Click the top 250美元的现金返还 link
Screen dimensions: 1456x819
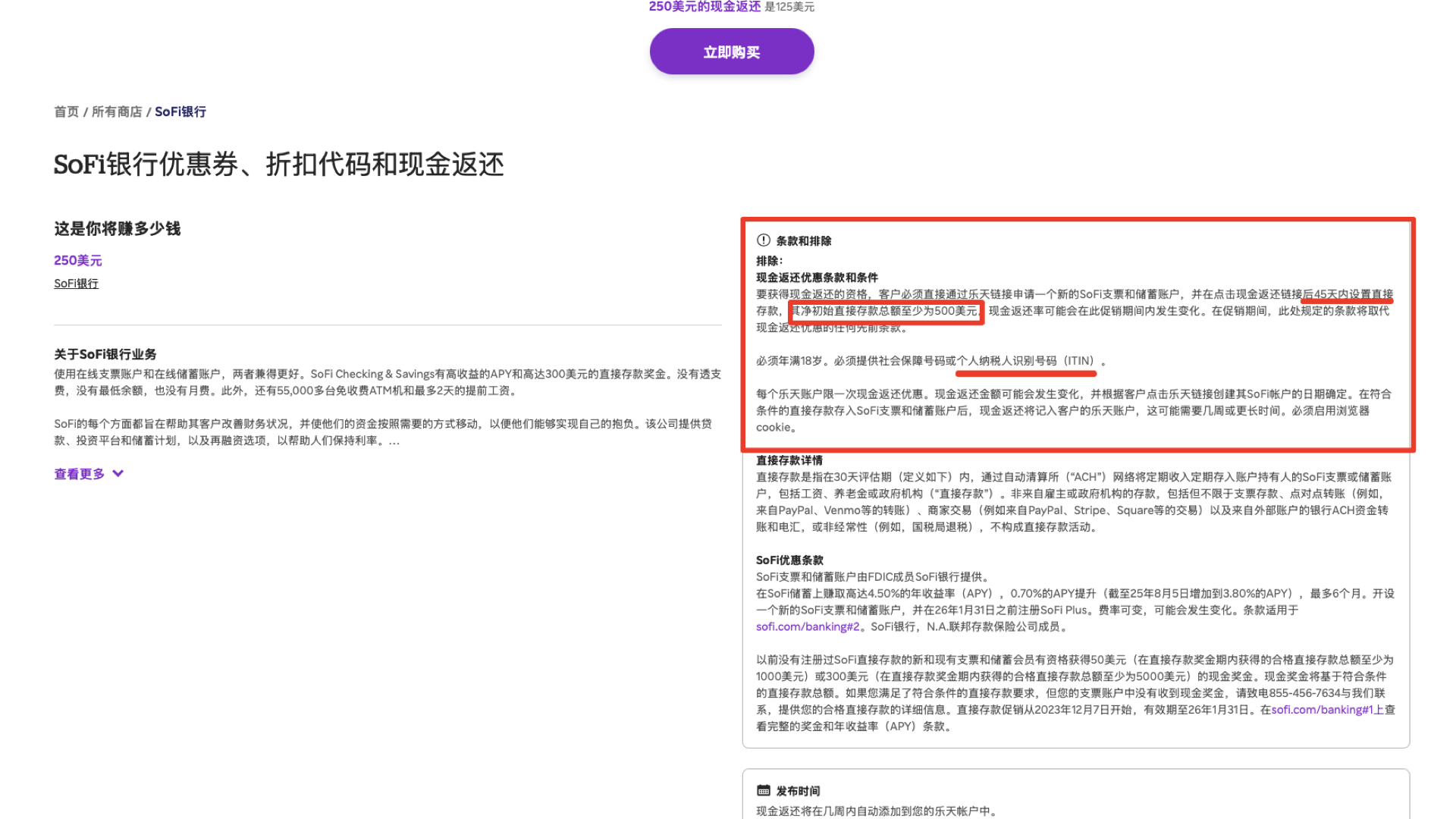[704, 7]
